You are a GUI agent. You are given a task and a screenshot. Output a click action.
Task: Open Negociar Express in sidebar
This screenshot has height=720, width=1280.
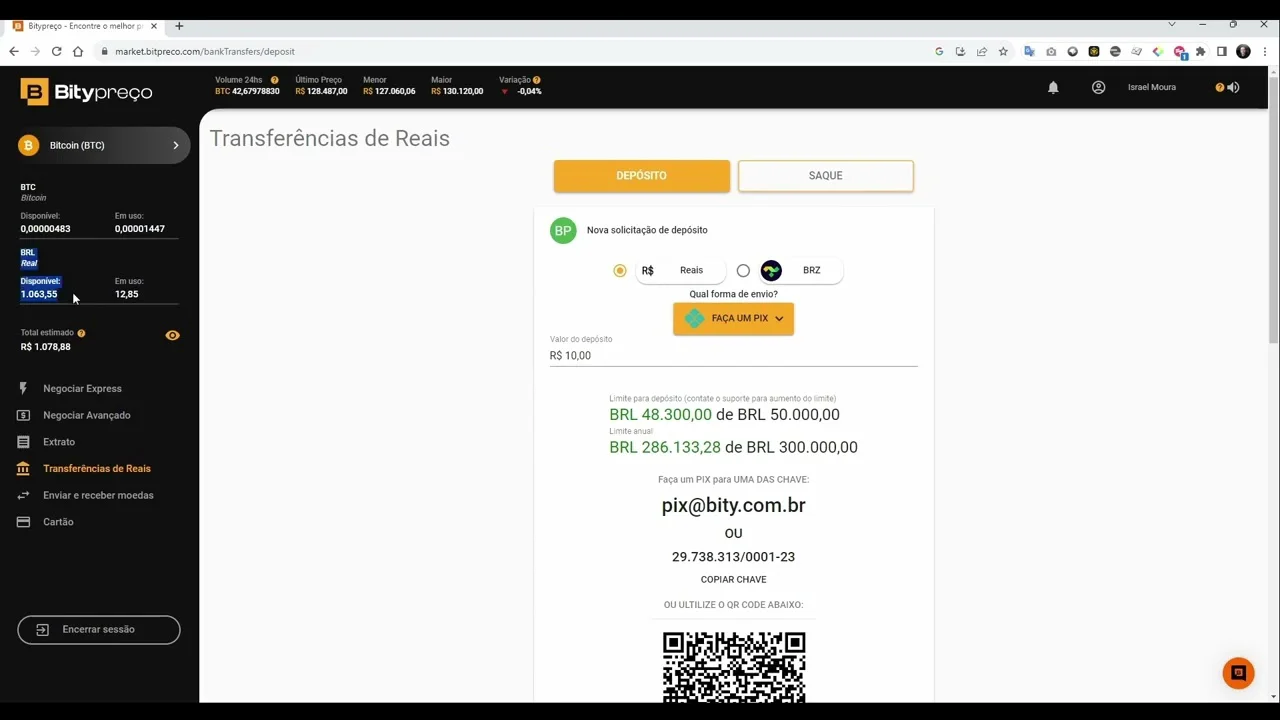point(82,389)
